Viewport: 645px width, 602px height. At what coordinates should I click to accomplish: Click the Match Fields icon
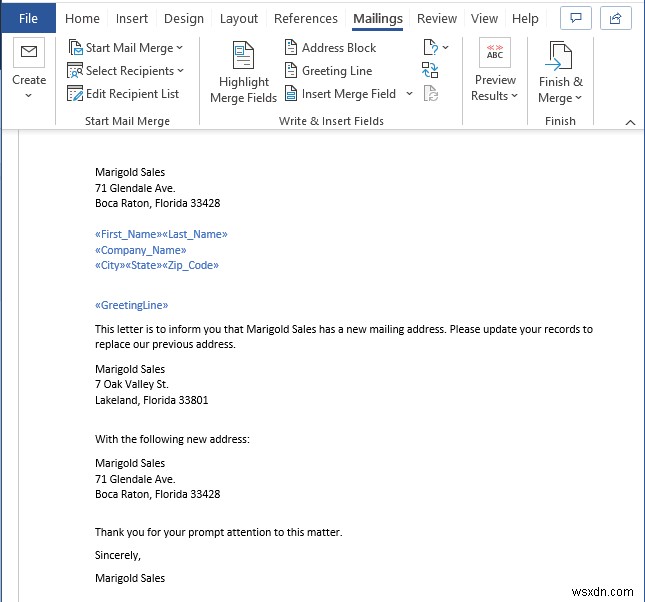430,71
